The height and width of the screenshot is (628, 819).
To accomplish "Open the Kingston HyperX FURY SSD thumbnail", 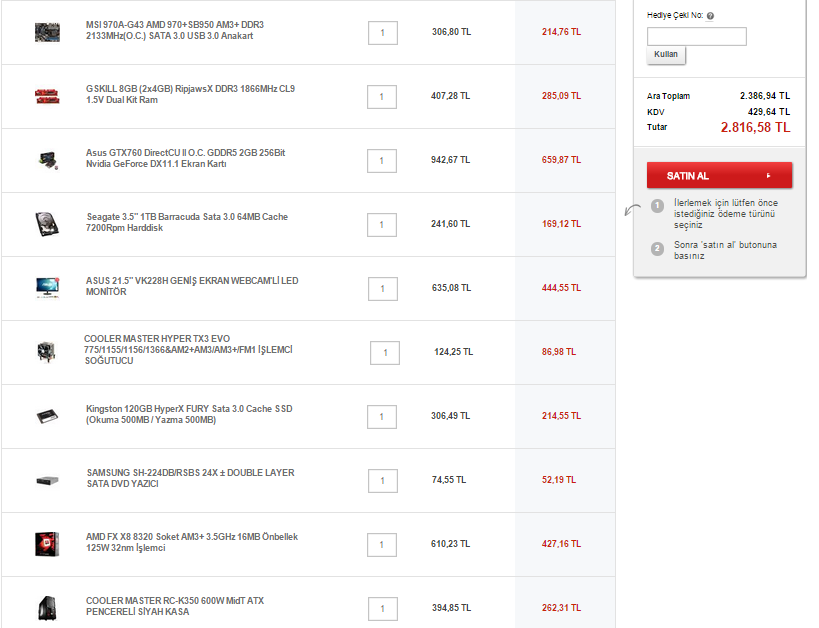I will click(x=47, y=416).
